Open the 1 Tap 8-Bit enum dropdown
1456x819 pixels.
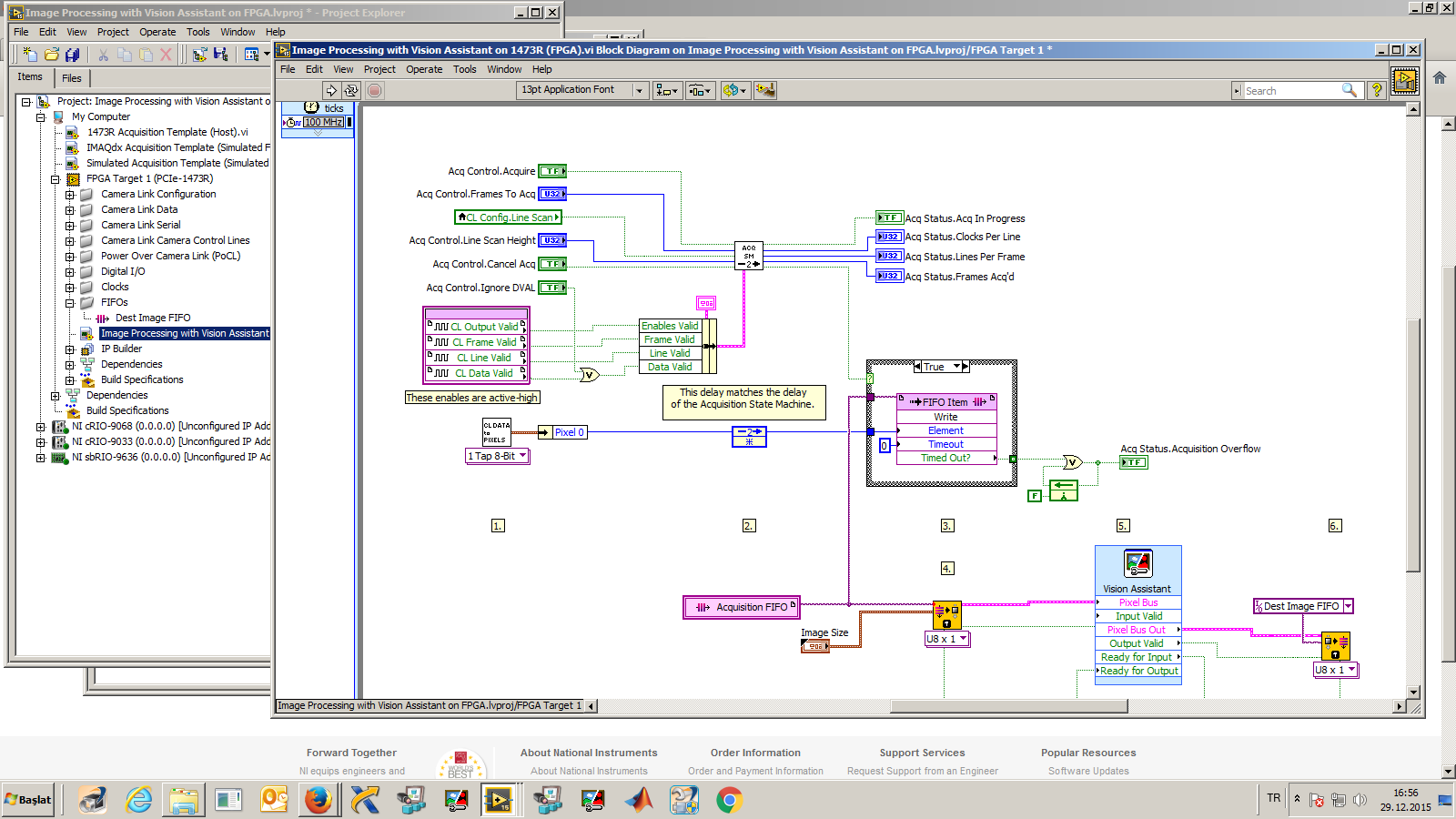click(522, 456)
